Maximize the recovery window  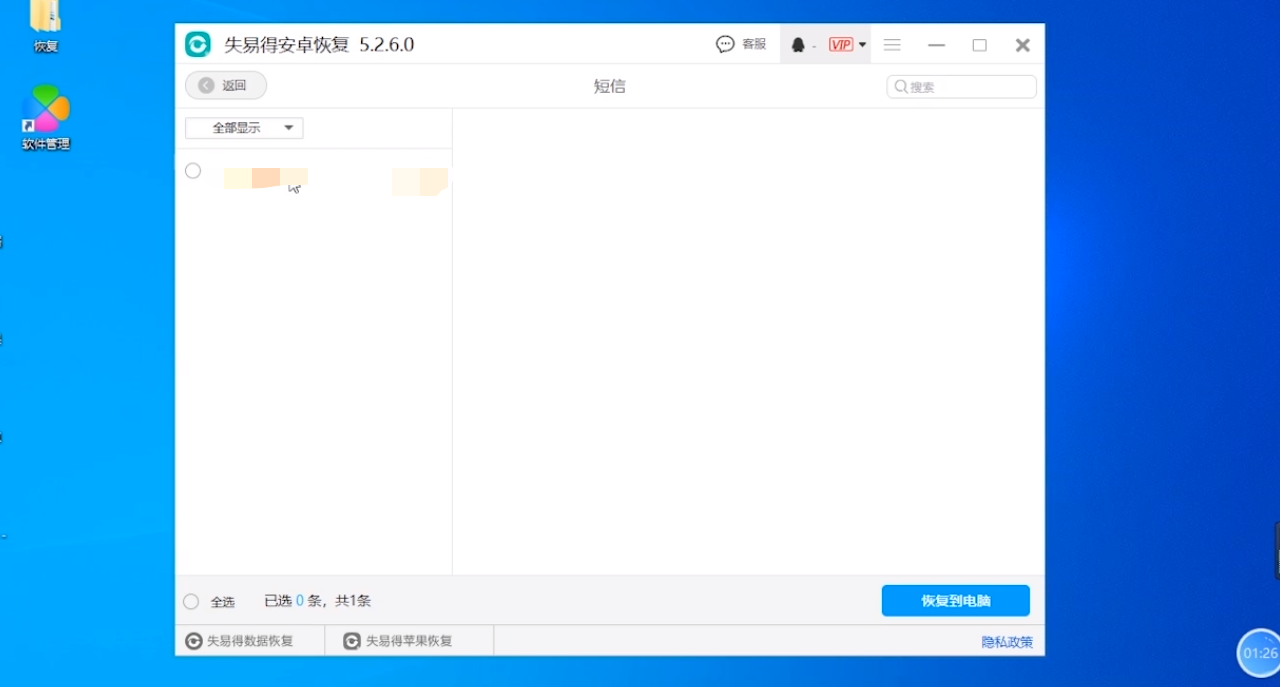coord(980,45)
